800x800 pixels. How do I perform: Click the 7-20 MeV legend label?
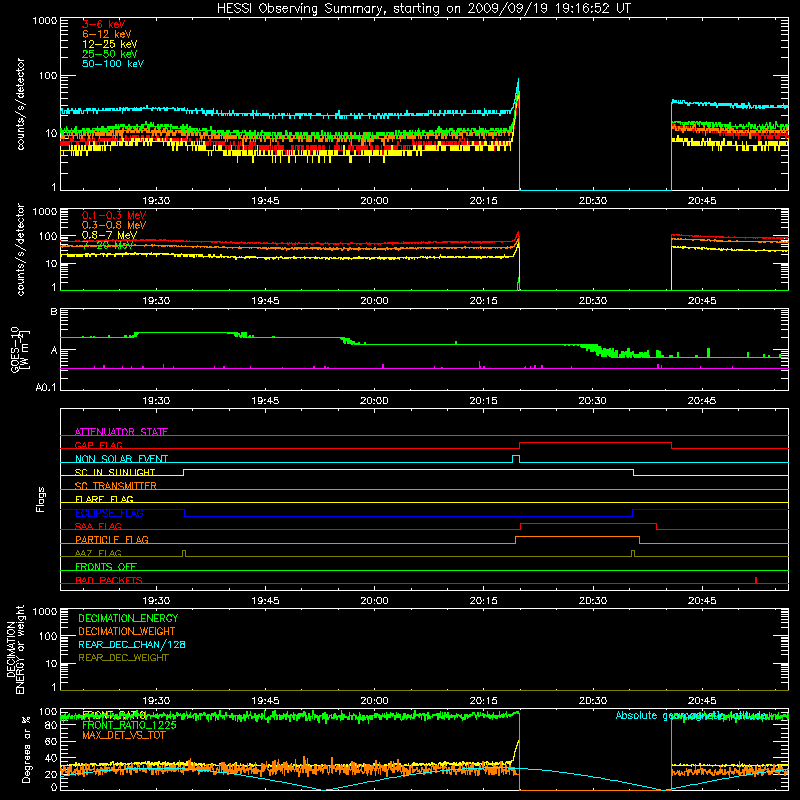tap(108, 245)
